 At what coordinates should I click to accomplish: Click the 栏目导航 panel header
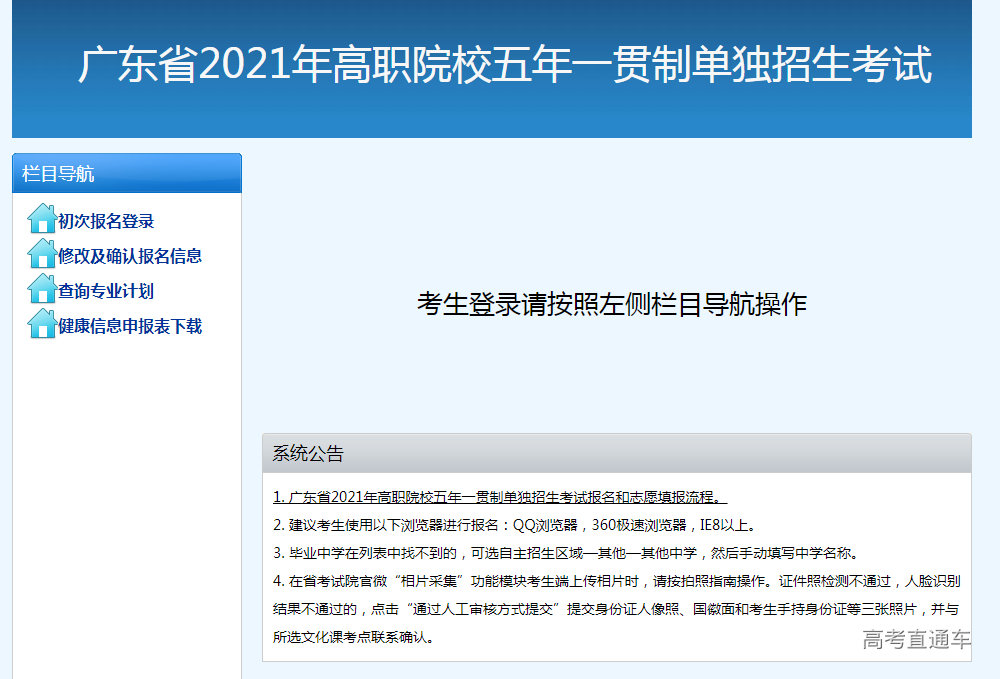pyautogui.click(x=60, y=172)
